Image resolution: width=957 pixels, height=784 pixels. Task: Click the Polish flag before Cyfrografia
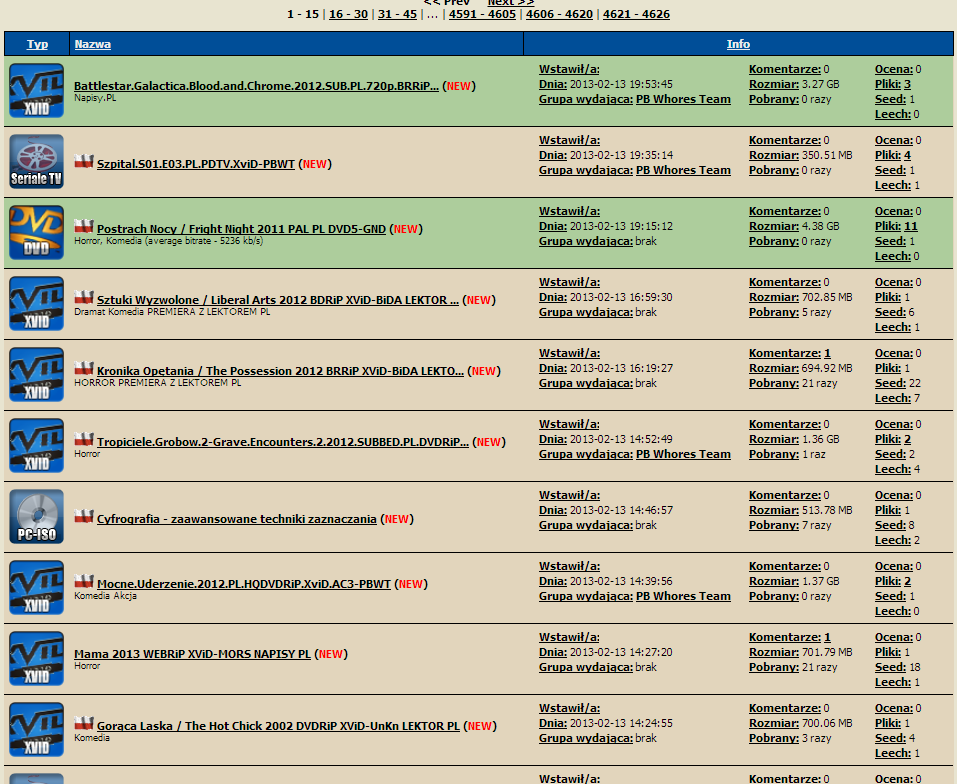pyautogui.click(x=84, y=517)
